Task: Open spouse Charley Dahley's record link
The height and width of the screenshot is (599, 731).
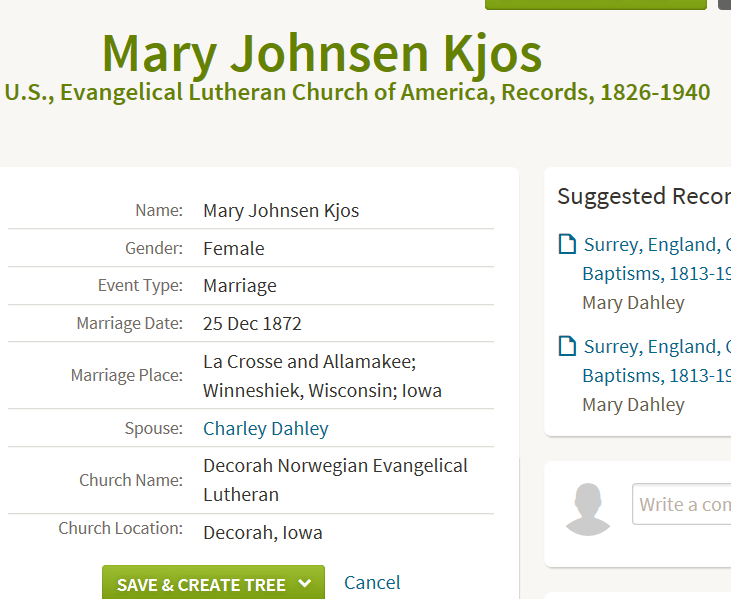Action: [x=266, y=428]
